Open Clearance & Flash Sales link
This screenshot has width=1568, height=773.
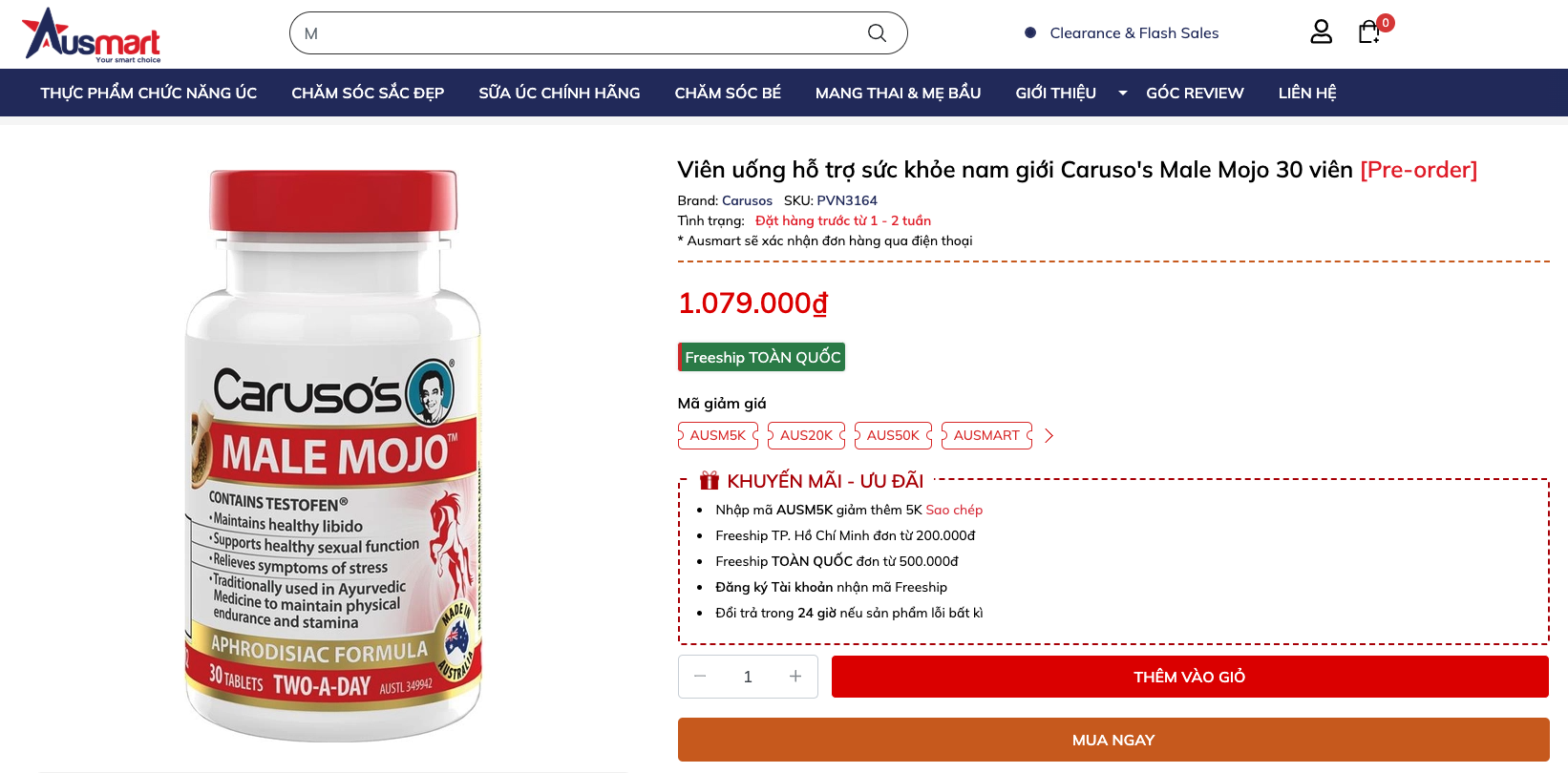(1134, 33)
